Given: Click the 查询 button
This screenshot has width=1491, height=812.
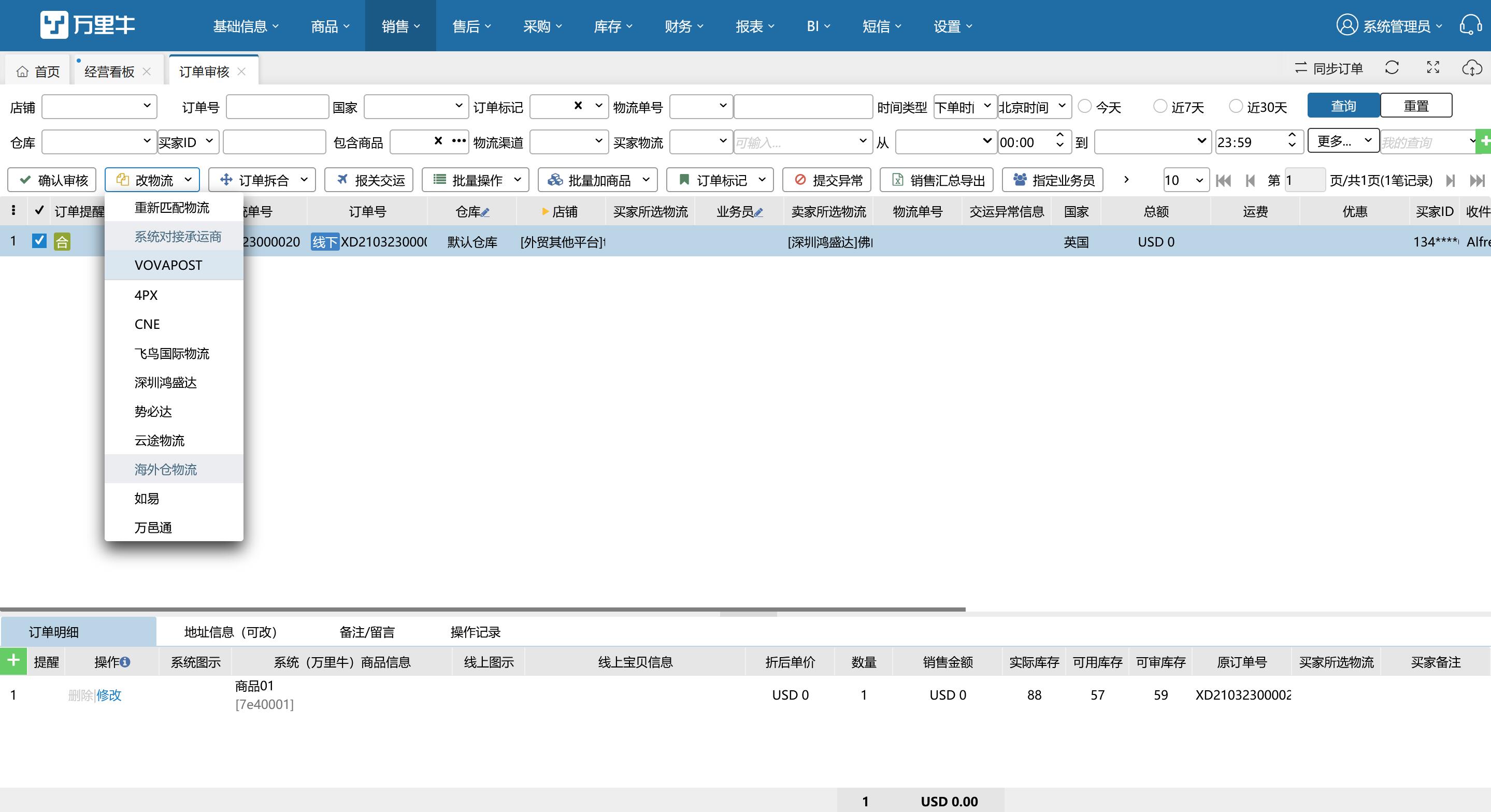Looking at the screenshot, I should point(1343,106).
